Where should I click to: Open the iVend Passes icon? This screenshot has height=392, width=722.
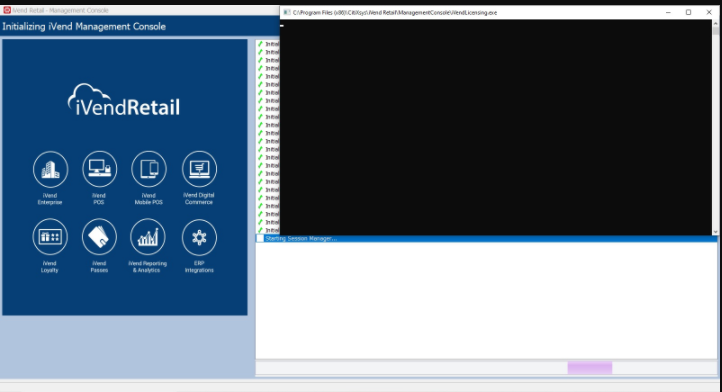(99, 237)
